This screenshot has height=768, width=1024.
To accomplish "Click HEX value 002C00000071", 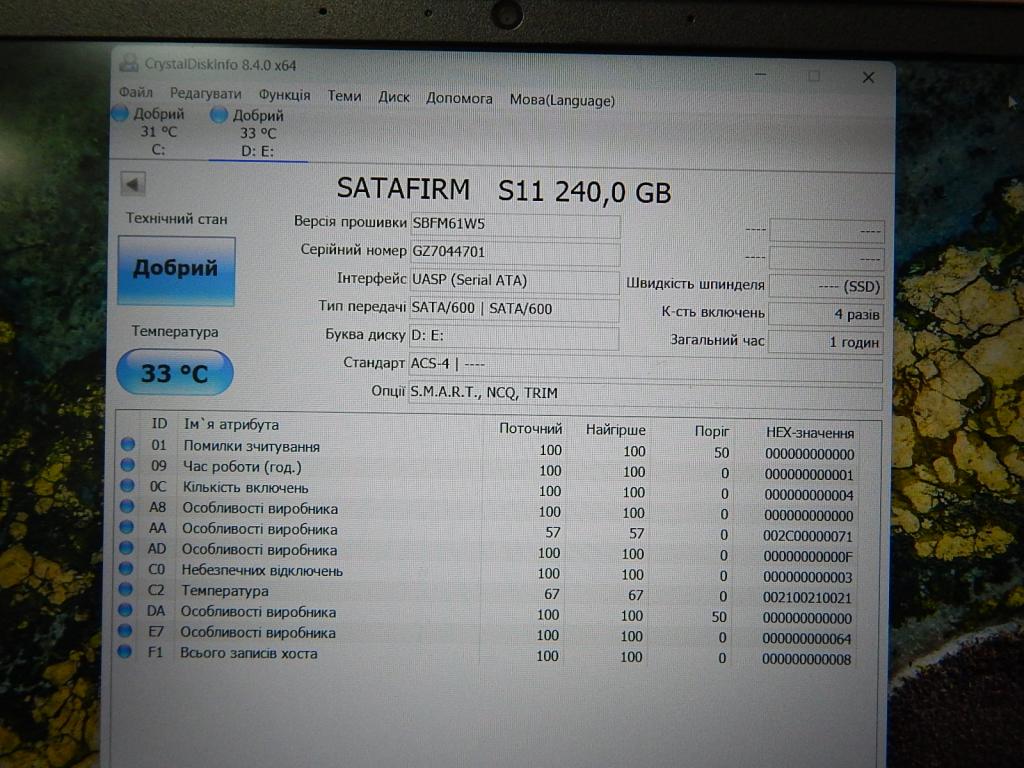I will click(808, 536).
